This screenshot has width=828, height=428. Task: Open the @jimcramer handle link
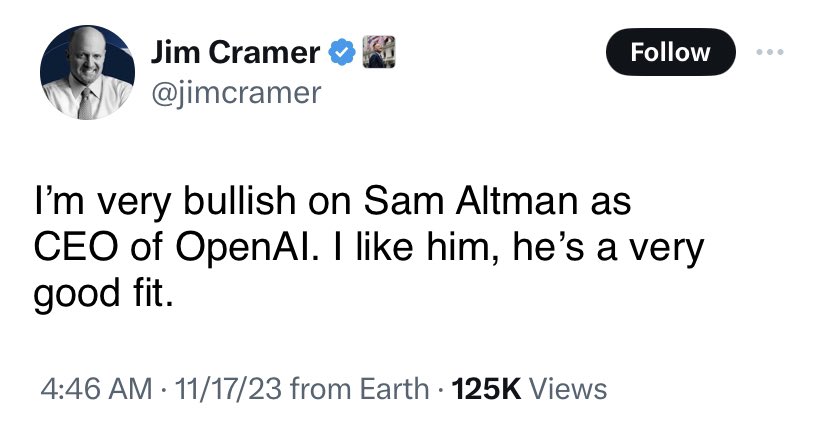[x=236, y=93]
